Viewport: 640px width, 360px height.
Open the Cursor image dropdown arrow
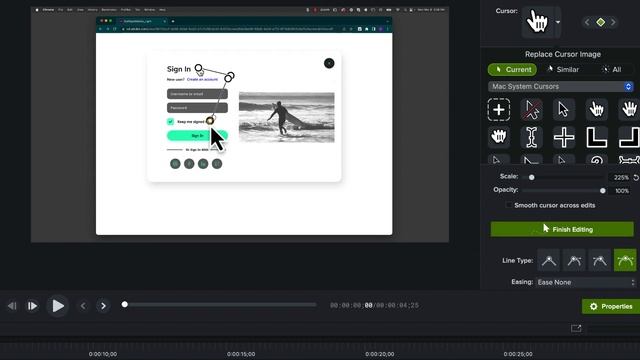pyautogui.click(x=558, y=22)
